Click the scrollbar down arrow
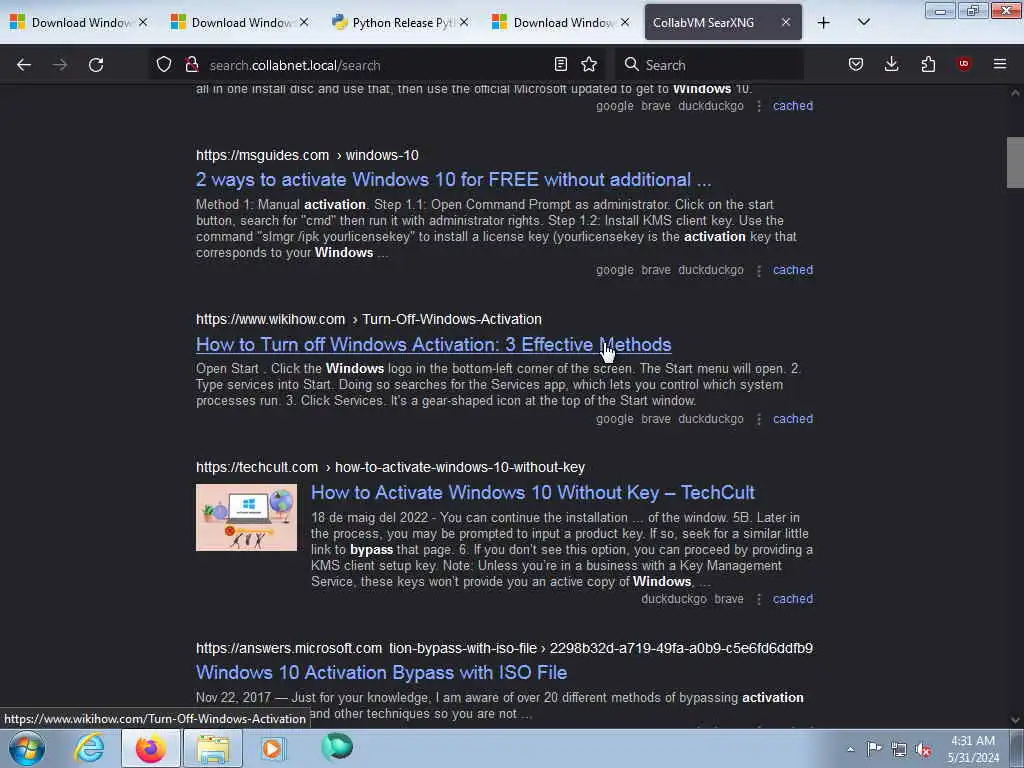1024x768 pixels. [1015, 720]
